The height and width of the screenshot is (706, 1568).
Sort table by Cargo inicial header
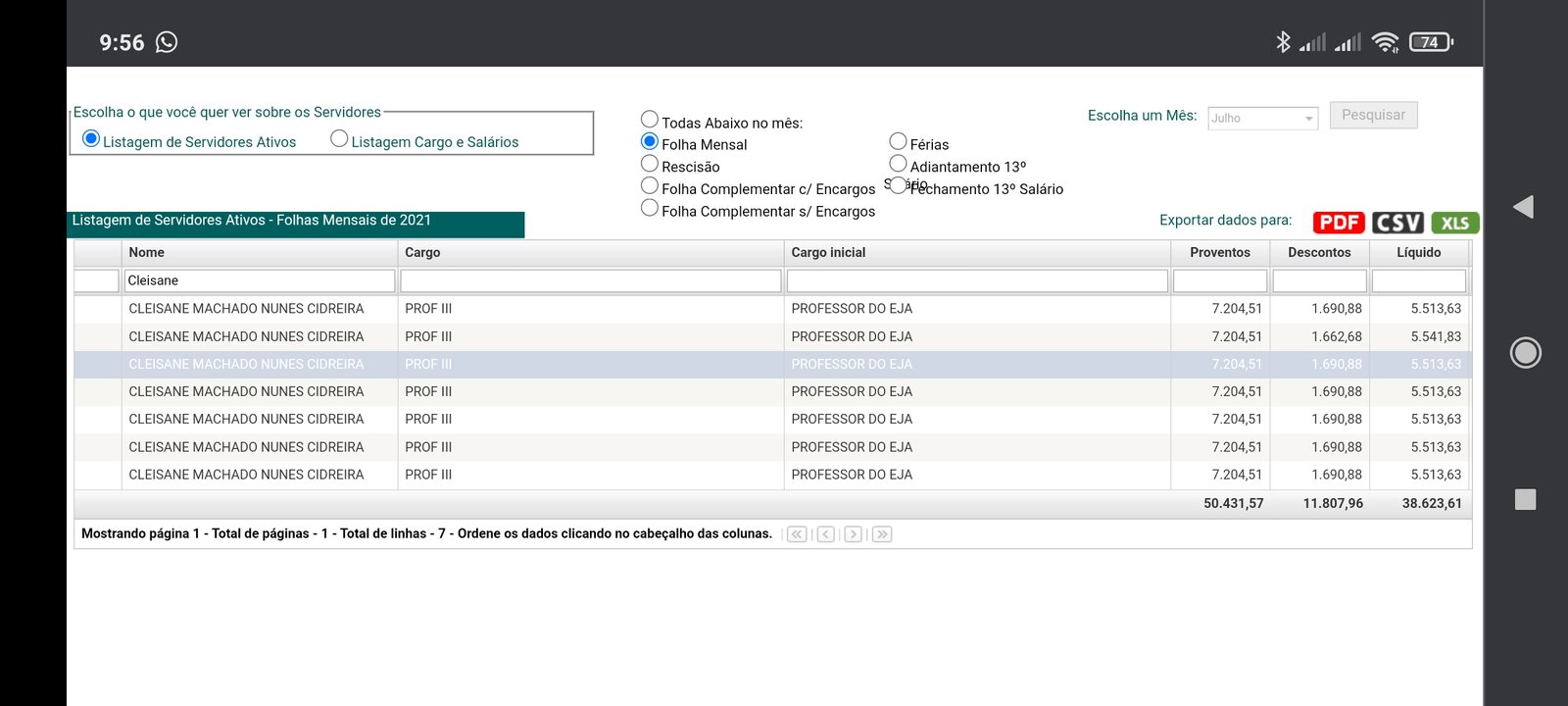click(828, 253)
